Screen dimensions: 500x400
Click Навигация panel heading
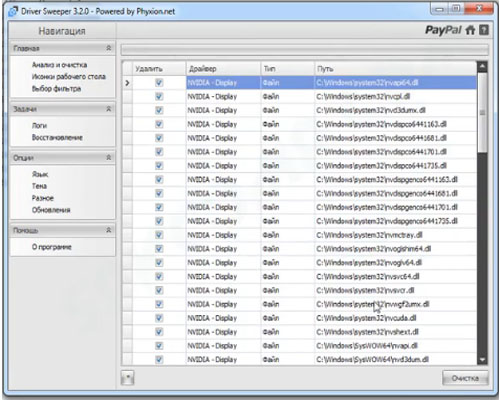[62, 31]
